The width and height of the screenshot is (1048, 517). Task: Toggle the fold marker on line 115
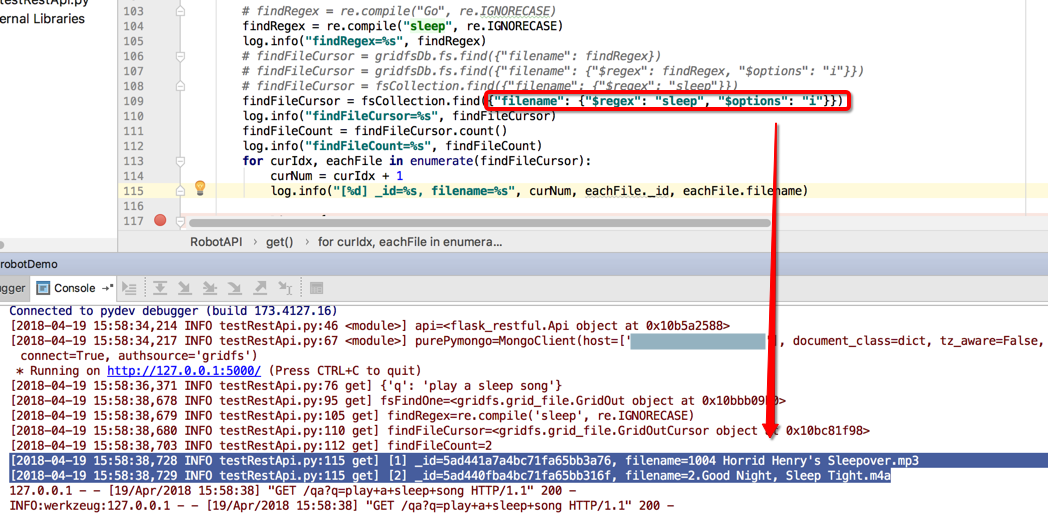(x=178, y=191)
